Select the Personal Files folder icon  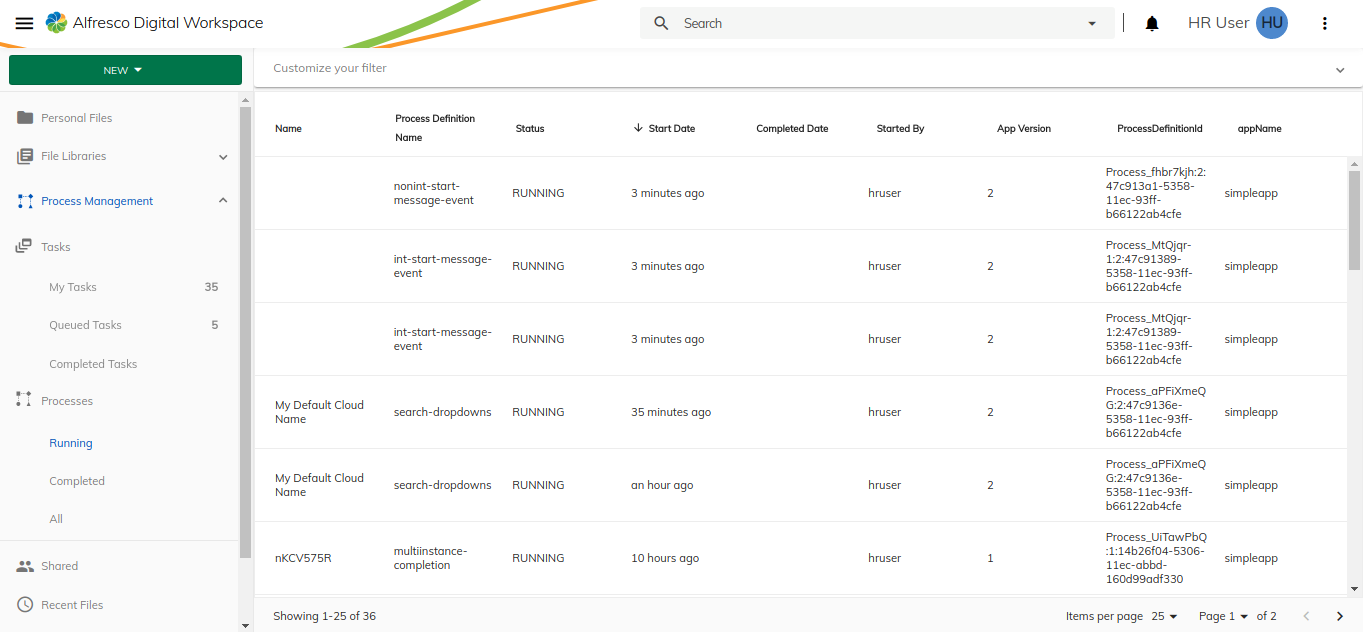coord(24,117)
